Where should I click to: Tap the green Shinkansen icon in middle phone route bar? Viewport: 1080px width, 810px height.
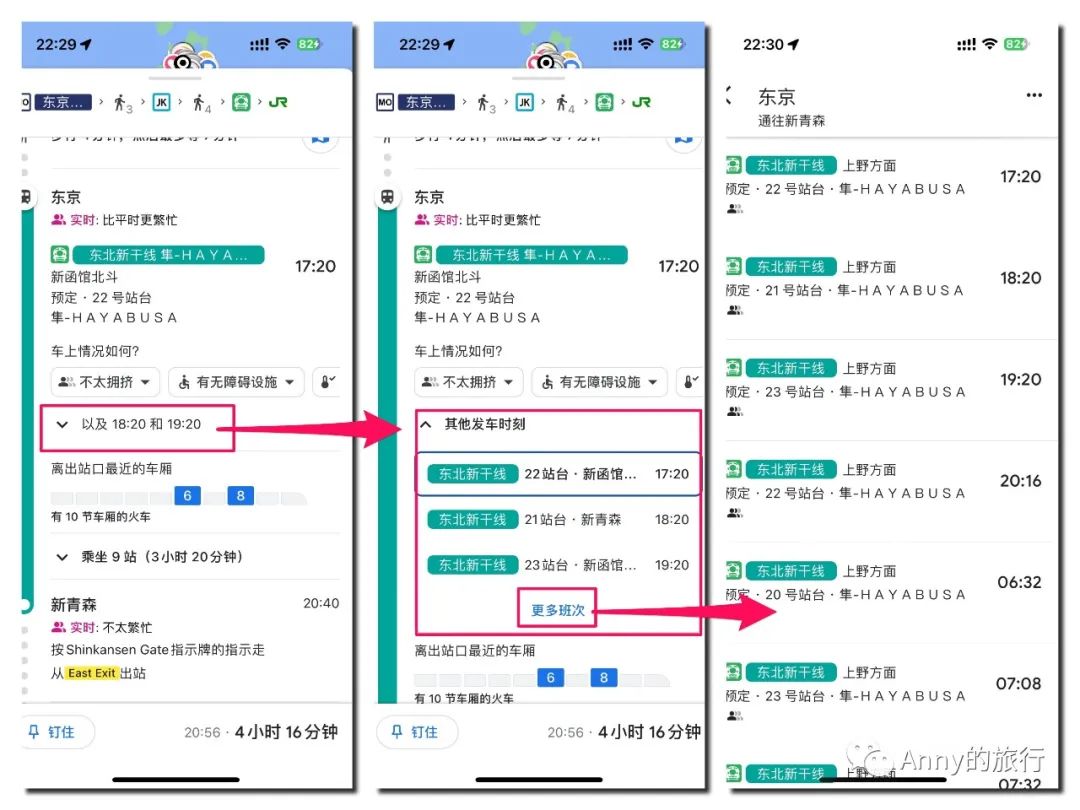pos(604,103)
